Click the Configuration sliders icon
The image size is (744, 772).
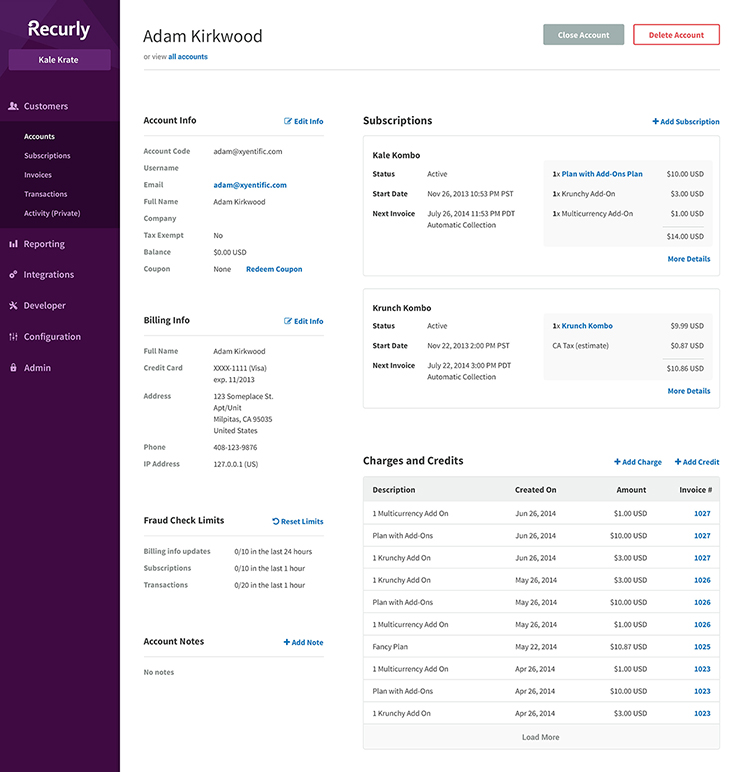14,337
